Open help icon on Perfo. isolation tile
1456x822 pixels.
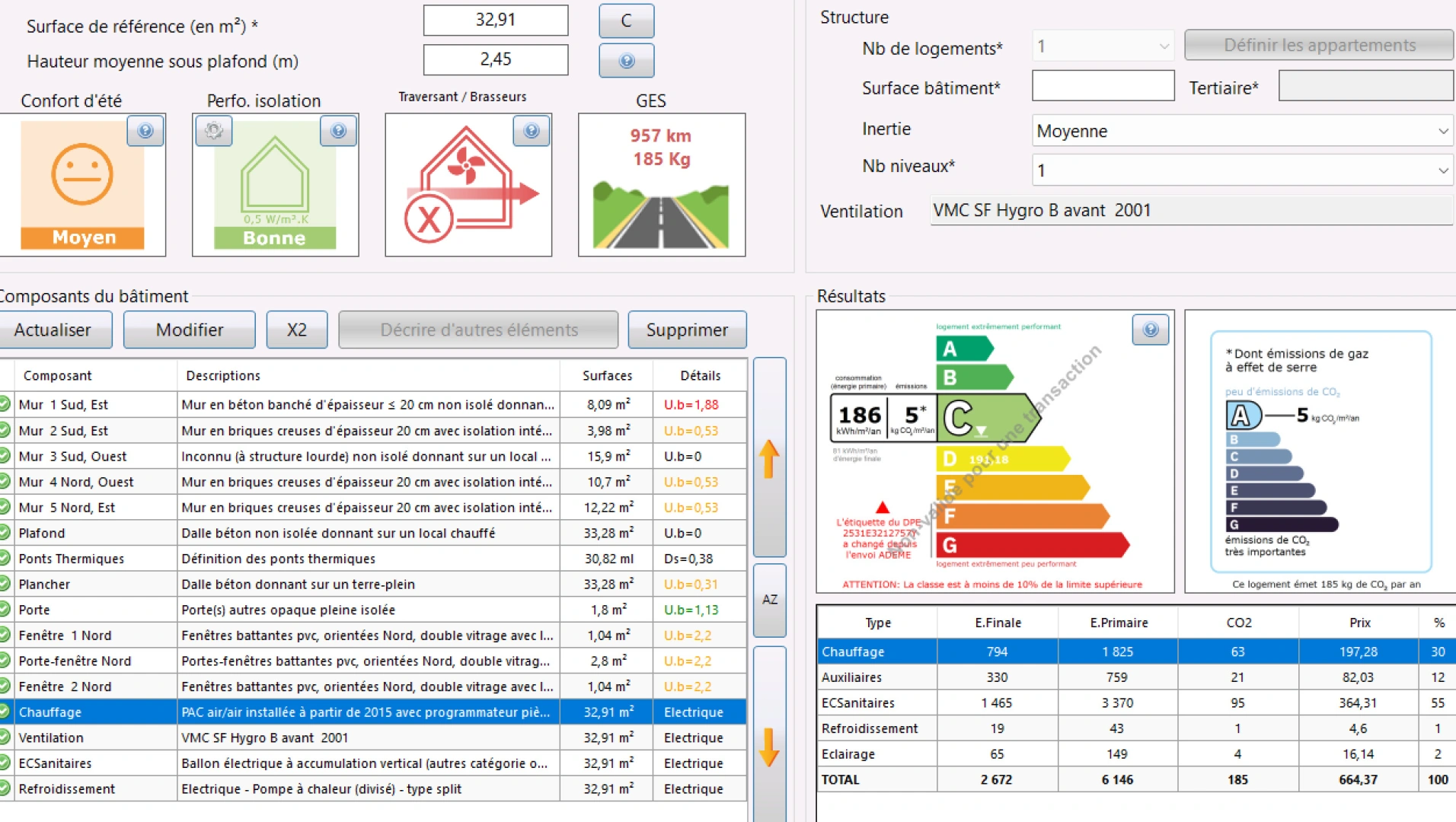click(339, 131)
